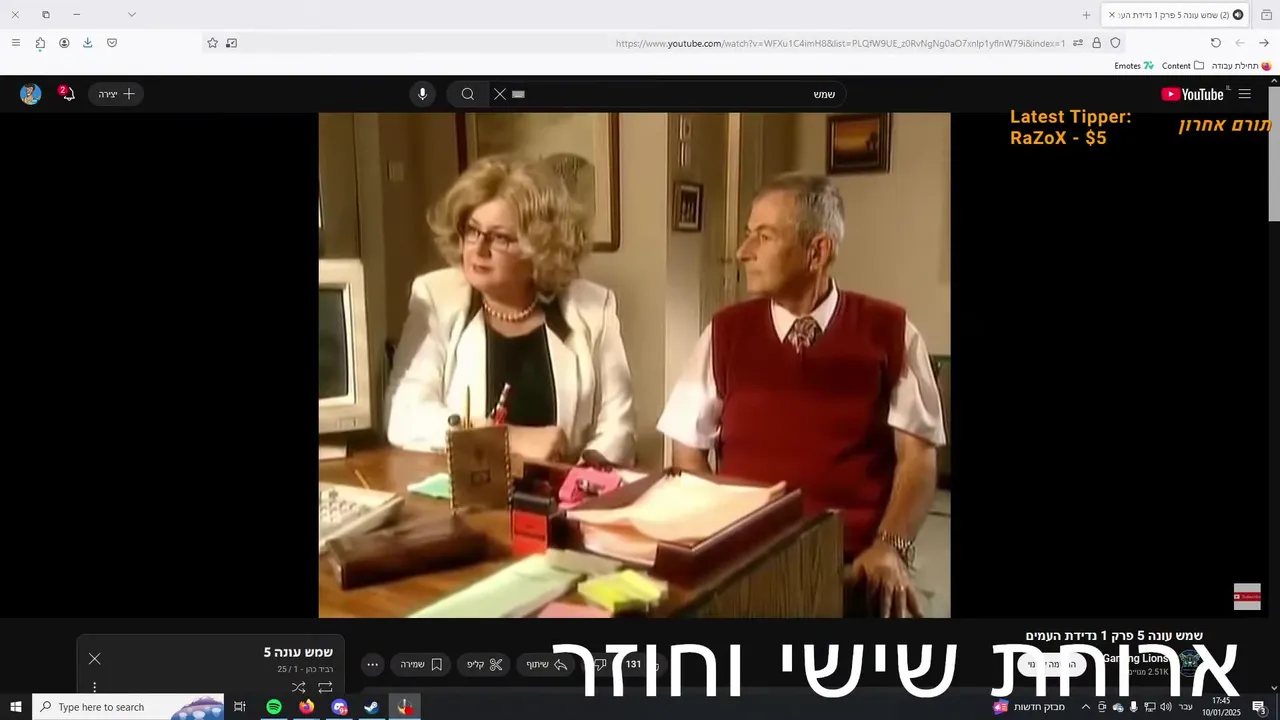Show hidden system tray icons
Viewport: 1280px width, 720px height.
1085,707
